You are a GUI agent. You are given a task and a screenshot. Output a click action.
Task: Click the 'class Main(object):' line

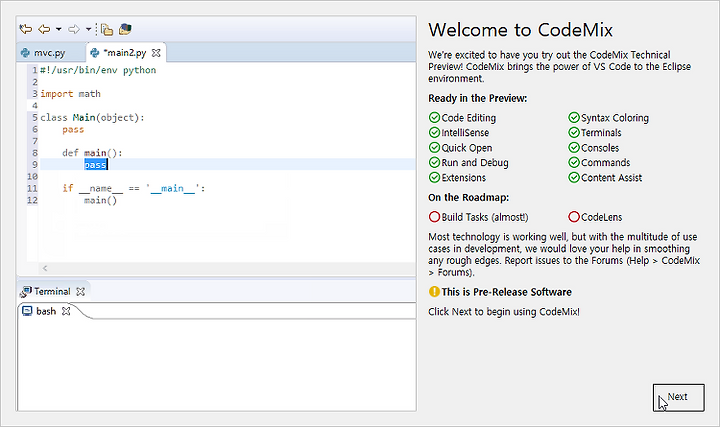(x=92, y=118)
